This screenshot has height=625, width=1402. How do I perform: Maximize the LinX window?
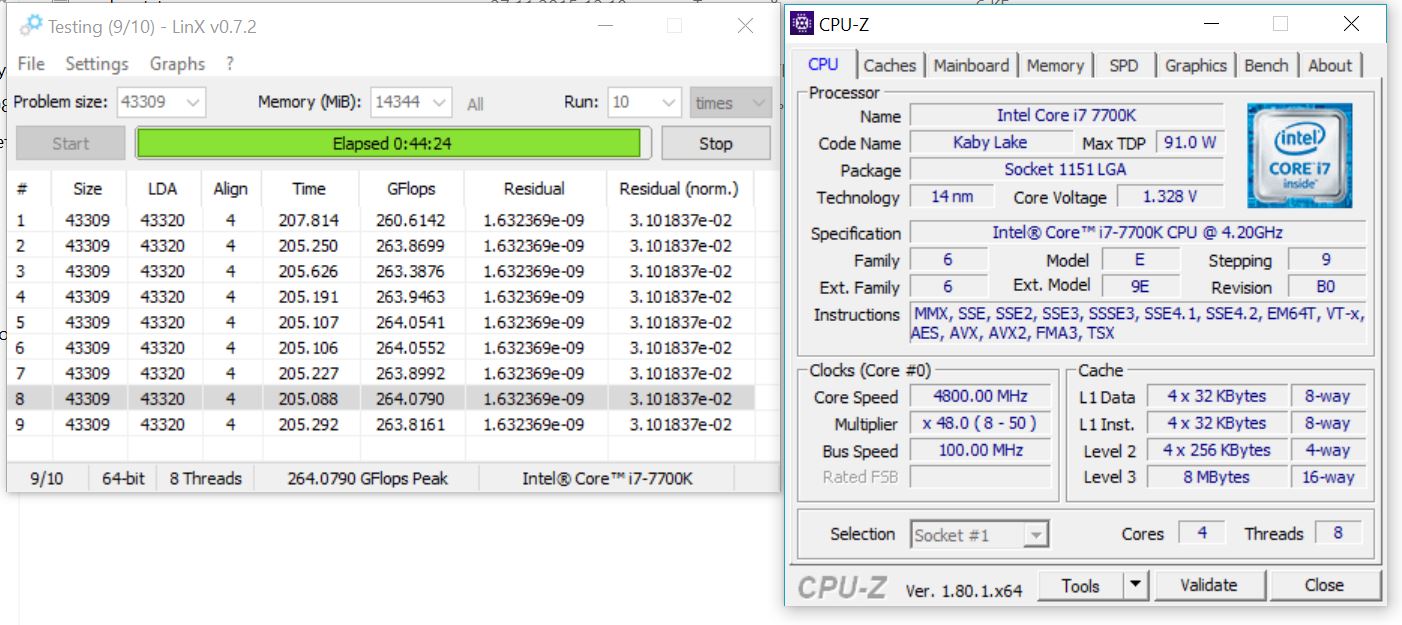click(x=674, y=26)
